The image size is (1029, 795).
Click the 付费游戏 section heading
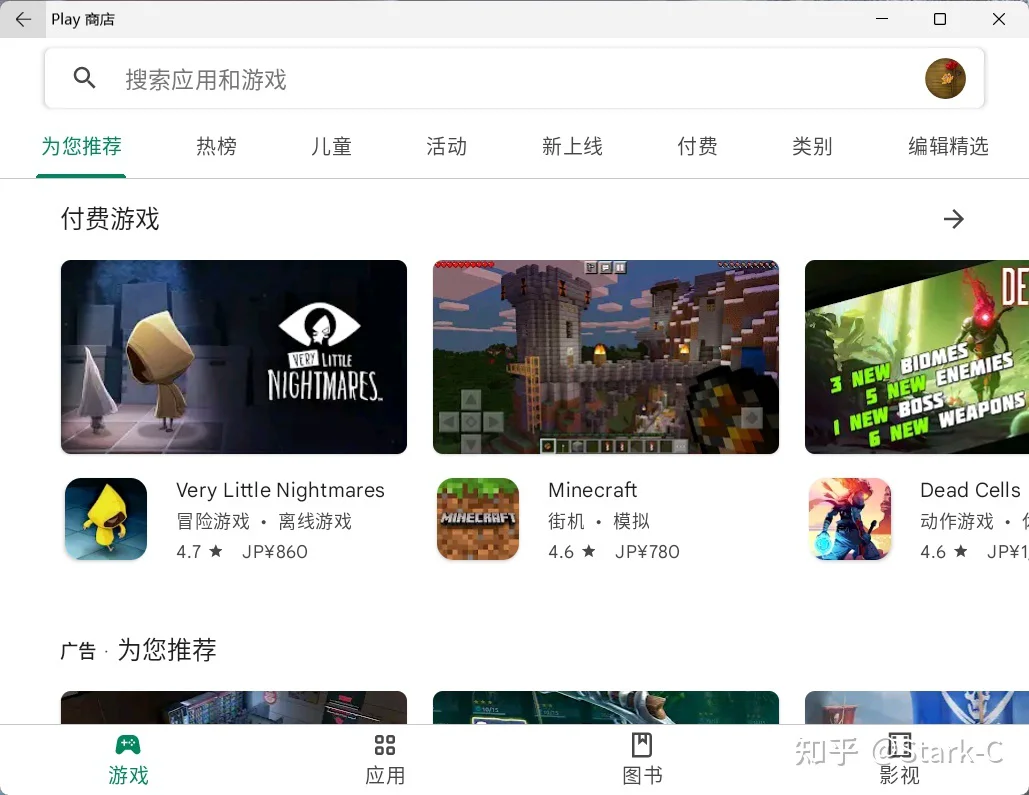(110, 219)
